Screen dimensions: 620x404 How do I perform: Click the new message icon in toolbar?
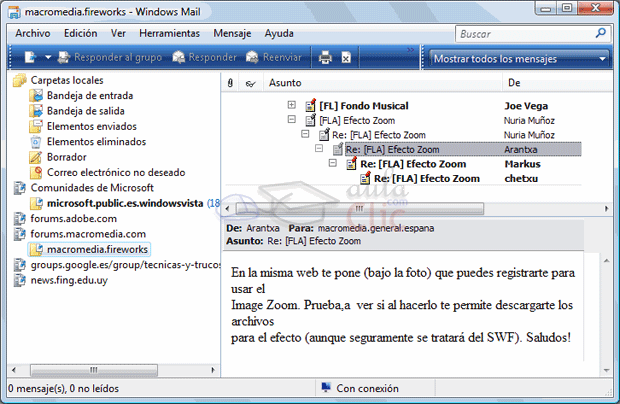pos(31,58)
